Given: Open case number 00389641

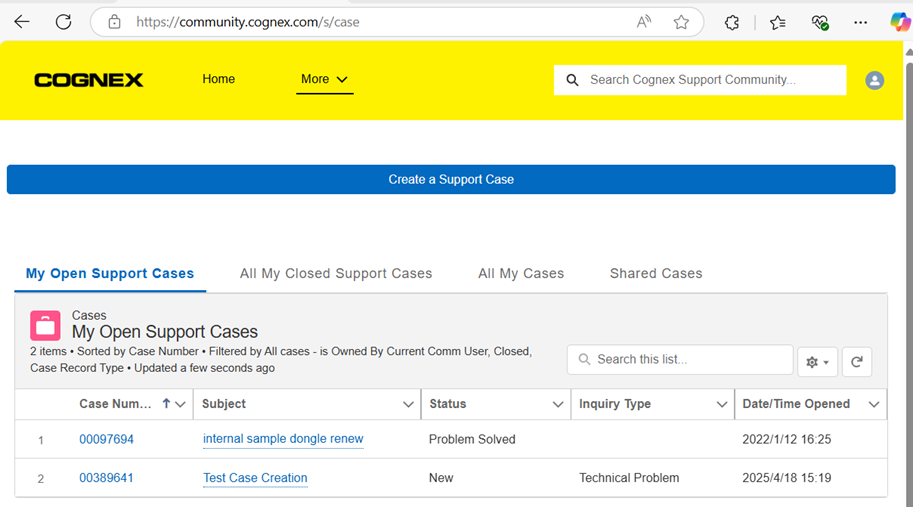Looking at the screenshot, I should (107, 478).
